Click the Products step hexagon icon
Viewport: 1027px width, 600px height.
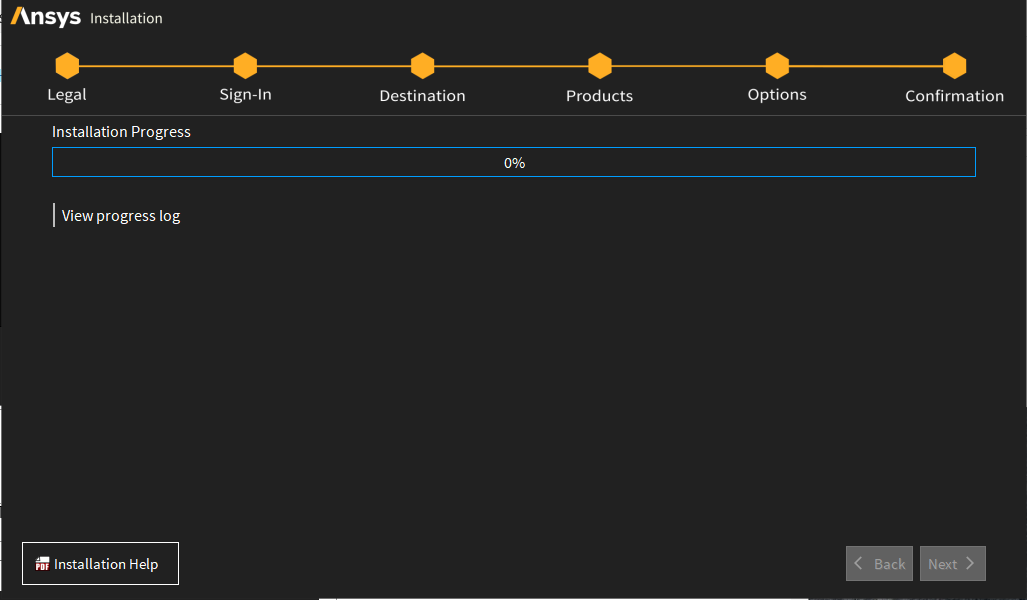pos(600,66)
